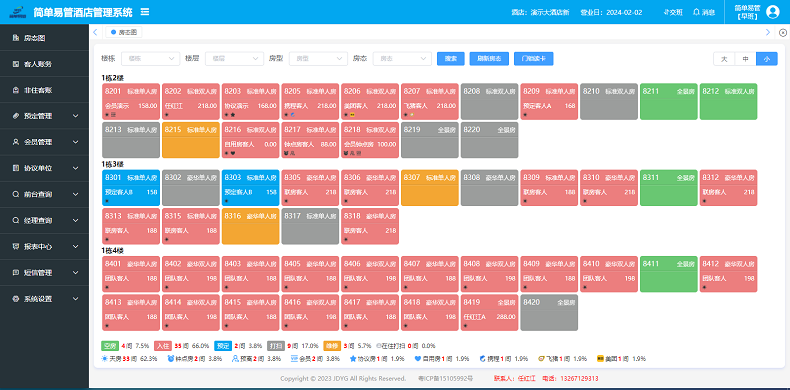This screenshot has height=390, width=790.
Task: Select grey room 8208
Action: (489, 102)
